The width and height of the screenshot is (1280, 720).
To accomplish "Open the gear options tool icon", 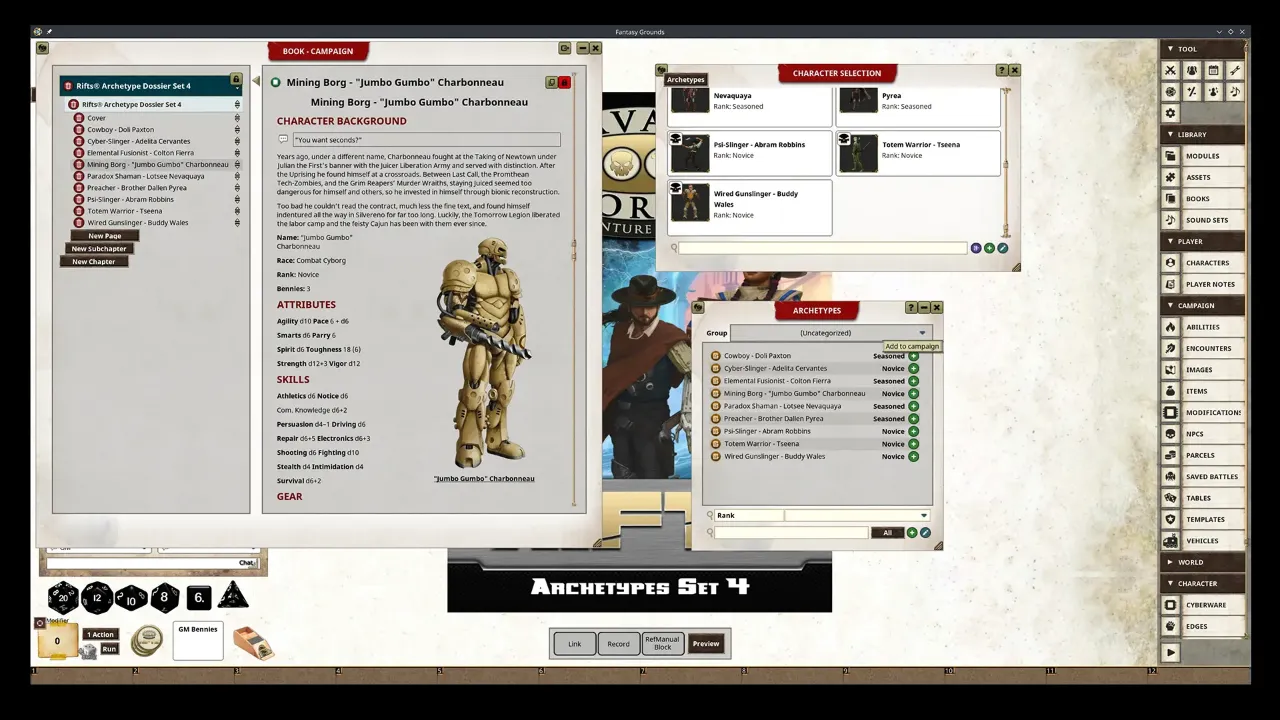I will 1170,114.
